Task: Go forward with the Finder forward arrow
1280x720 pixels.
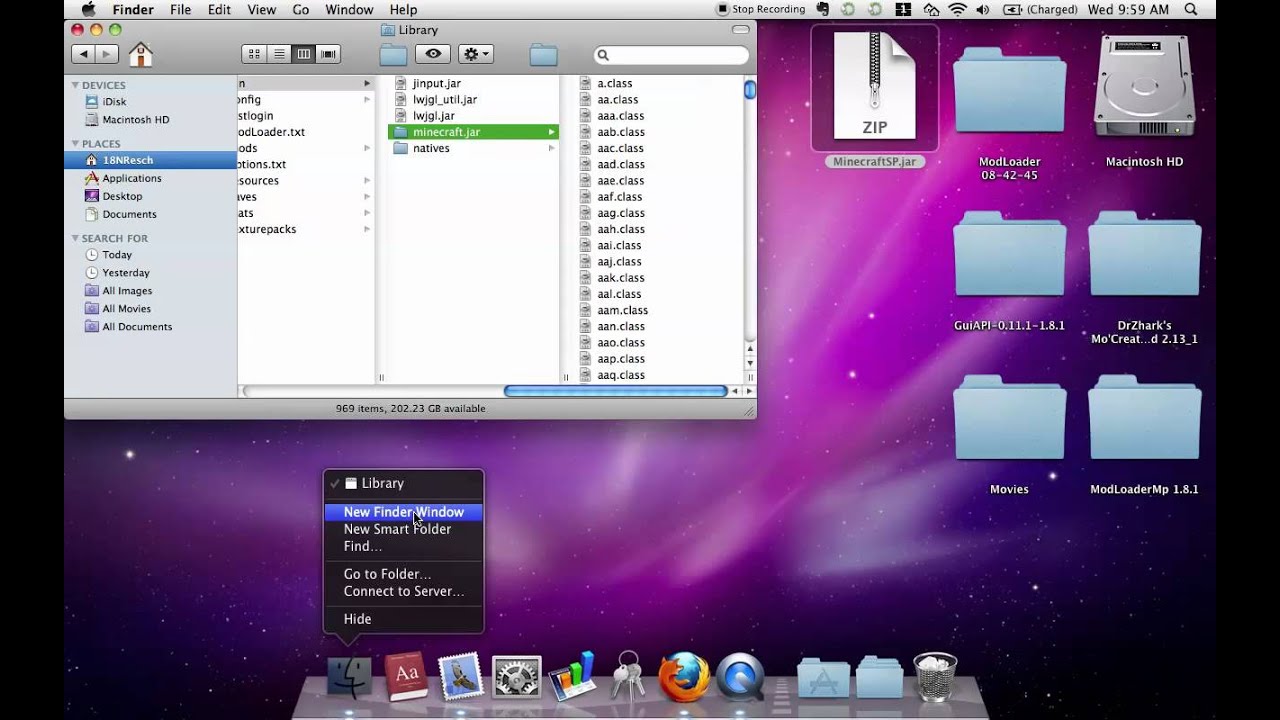Action: click(x=107, y=54)
